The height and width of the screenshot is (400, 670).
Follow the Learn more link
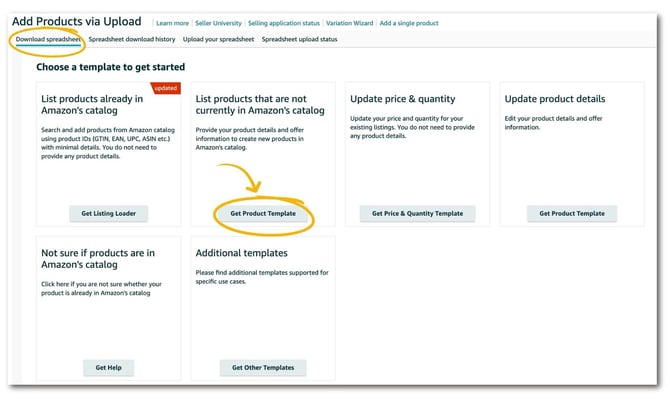pos(172,23)
